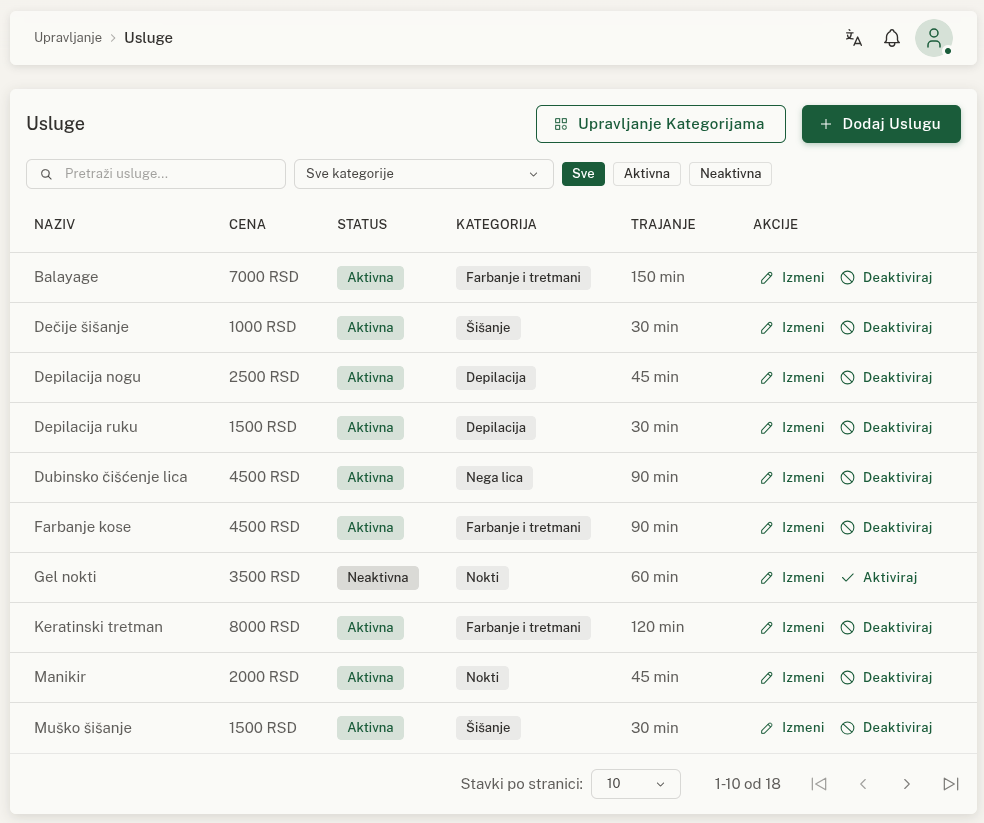Viewport: 984px width, 823px height.
Task: Jump to the last page icon
Action: (951, 784)
